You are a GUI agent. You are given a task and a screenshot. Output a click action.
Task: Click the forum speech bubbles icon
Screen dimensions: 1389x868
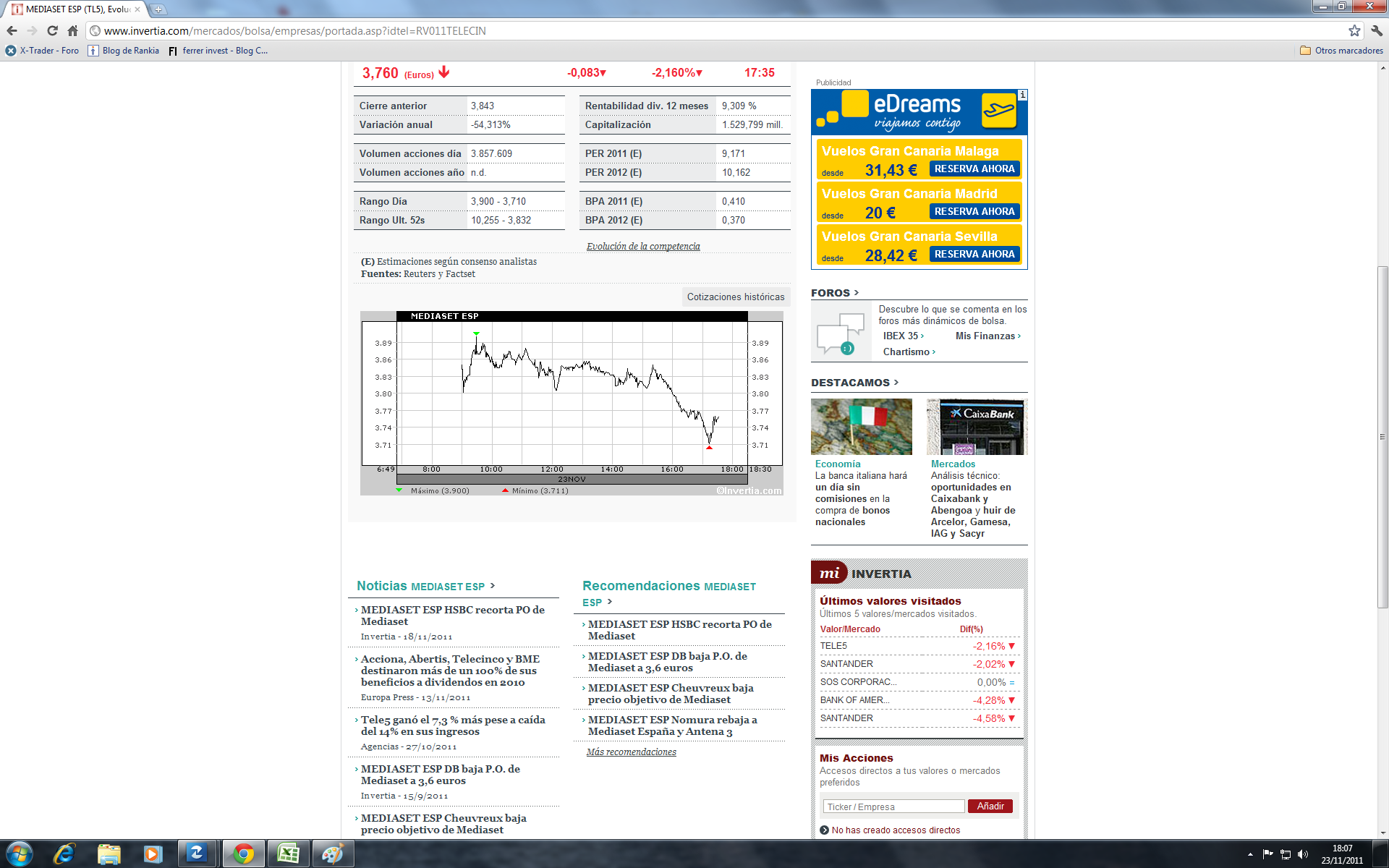[841, 333]
